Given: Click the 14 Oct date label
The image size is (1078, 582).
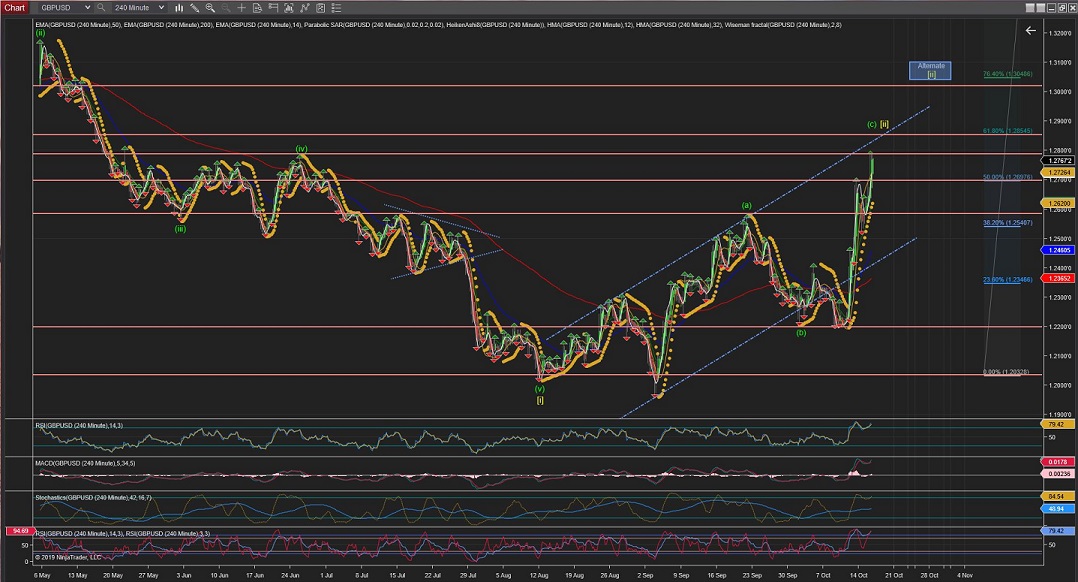Looking at the screenshot, I should coord(858,575).
